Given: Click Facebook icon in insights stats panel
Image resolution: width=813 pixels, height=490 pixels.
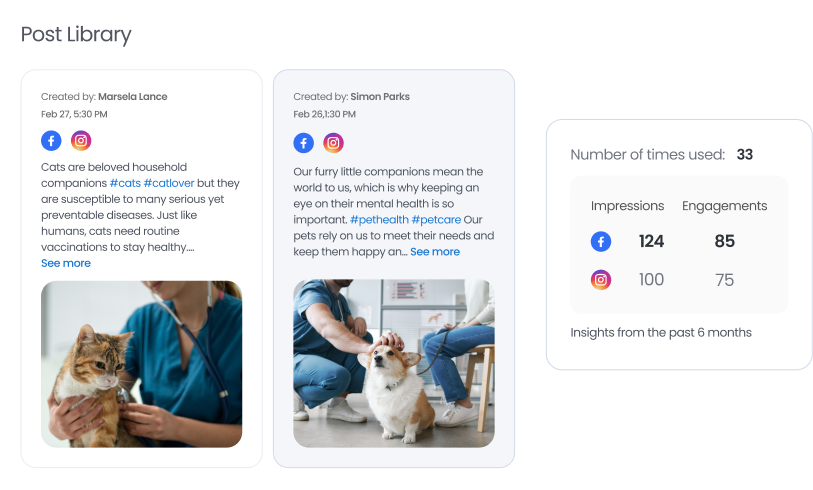Looking at the screenshot, I should click(x=601, y=242).
